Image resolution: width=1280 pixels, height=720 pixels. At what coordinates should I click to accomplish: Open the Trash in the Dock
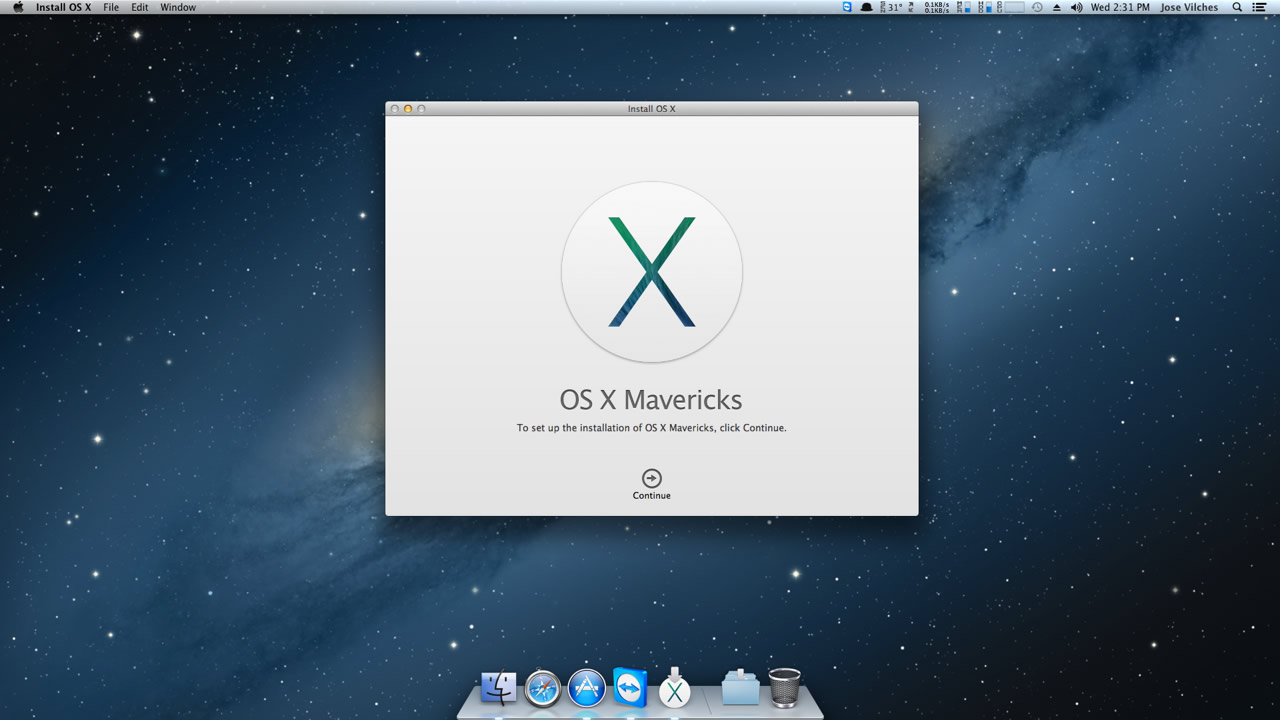click(784, 688)
